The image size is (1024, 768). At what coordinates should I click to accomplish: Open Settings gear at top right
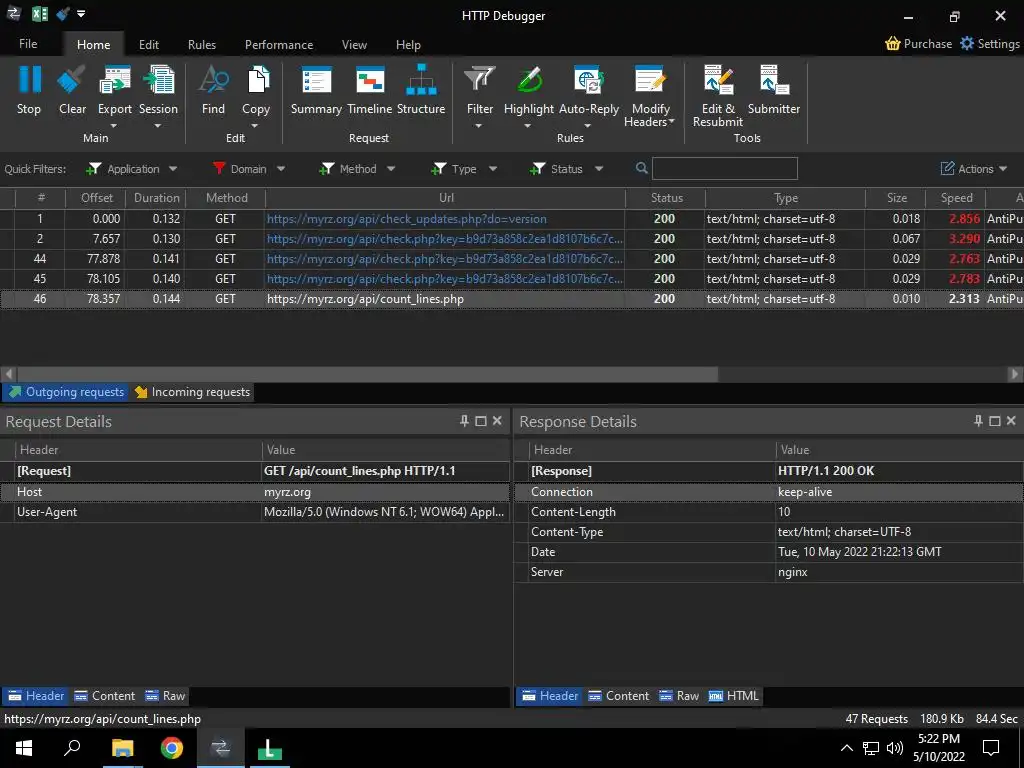point(967,43)
